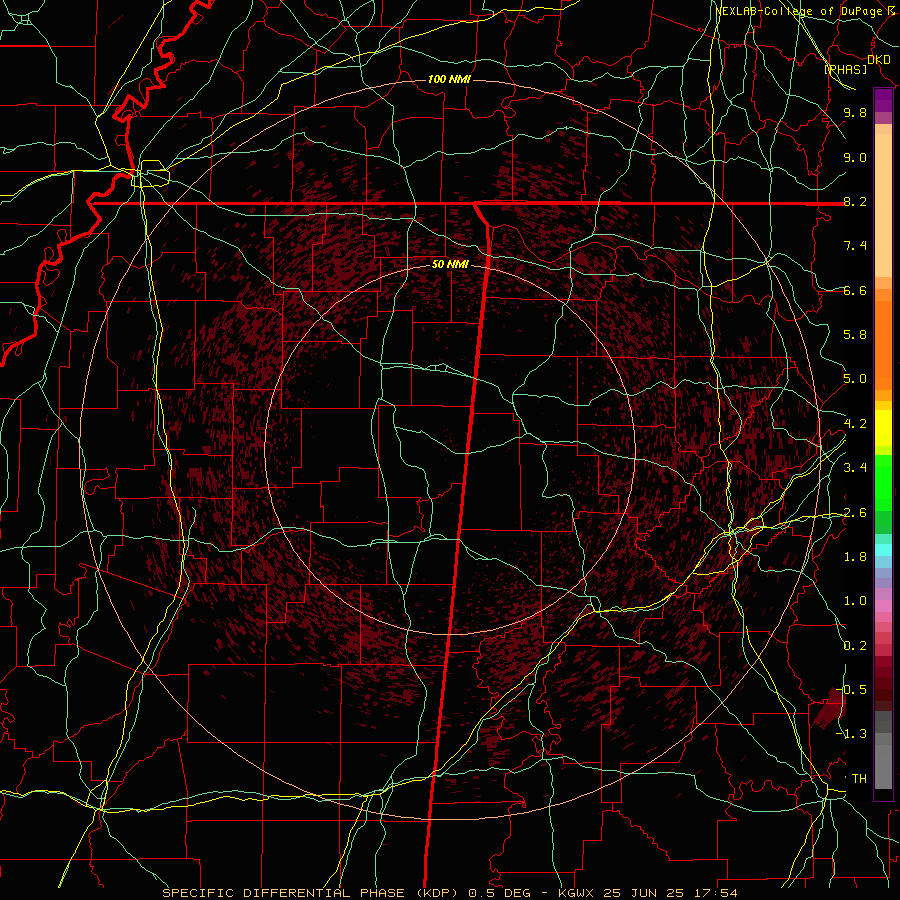Click the -1.3 scale value
The width and height of the screenshot is (900, 900).
tap(851, 734)
